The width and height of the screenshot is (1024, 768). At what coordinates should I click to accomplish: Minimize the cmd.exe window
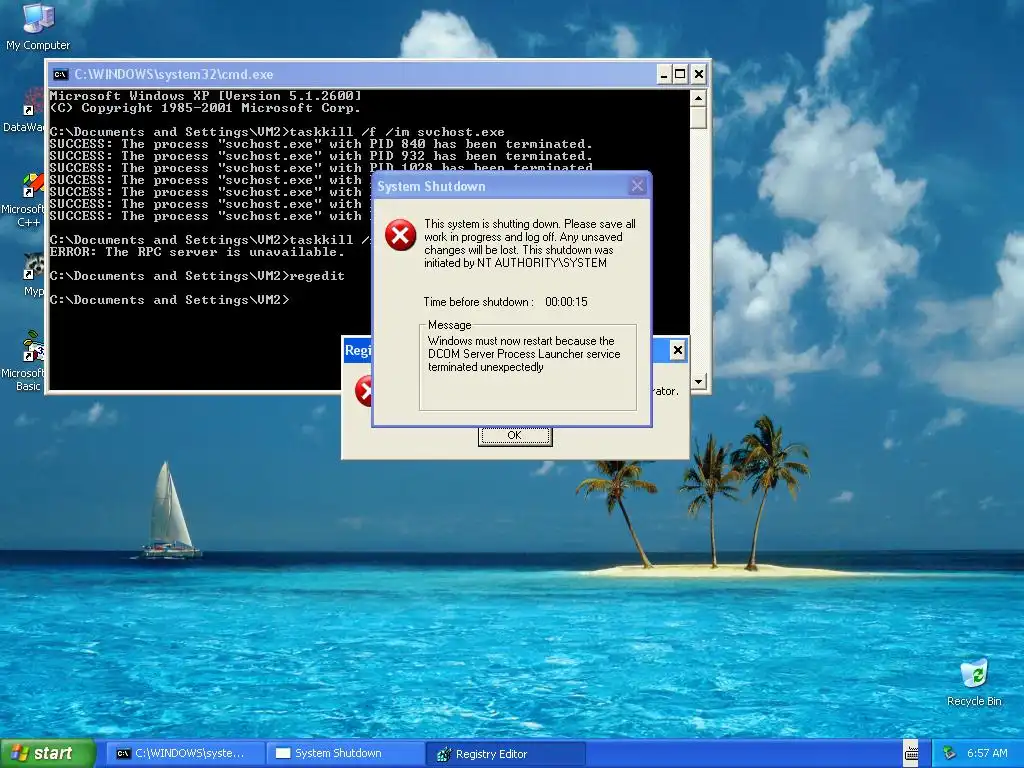click(x=664, y=74)
